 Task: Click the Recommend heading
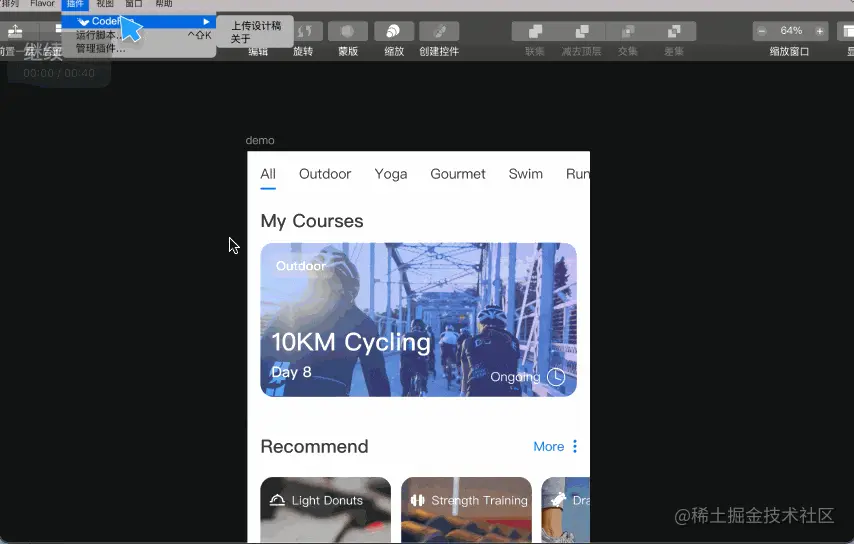click(x=314, y=447)
